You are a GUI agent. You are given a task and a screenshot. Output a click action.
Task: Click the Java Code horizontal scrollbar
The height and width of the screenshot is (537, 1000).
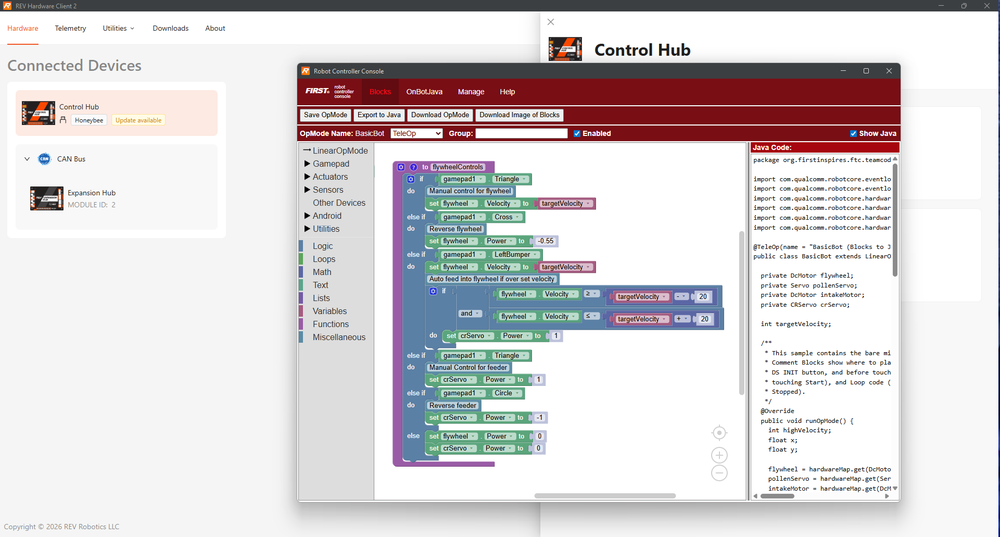(x=777, y=496)
